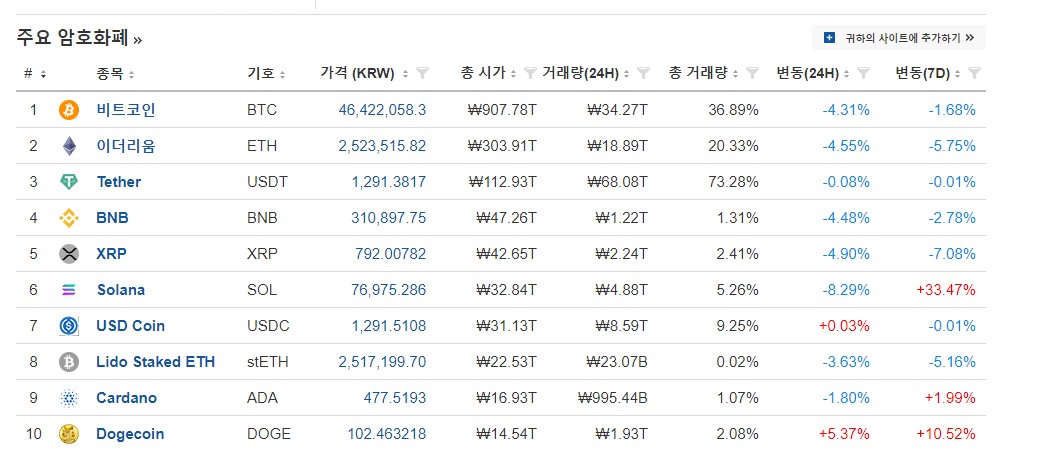Viewport: 1038px width, 461px height.
Task: Sort by 변동(24H) column arrows
Action: click(x=846, y=74)
